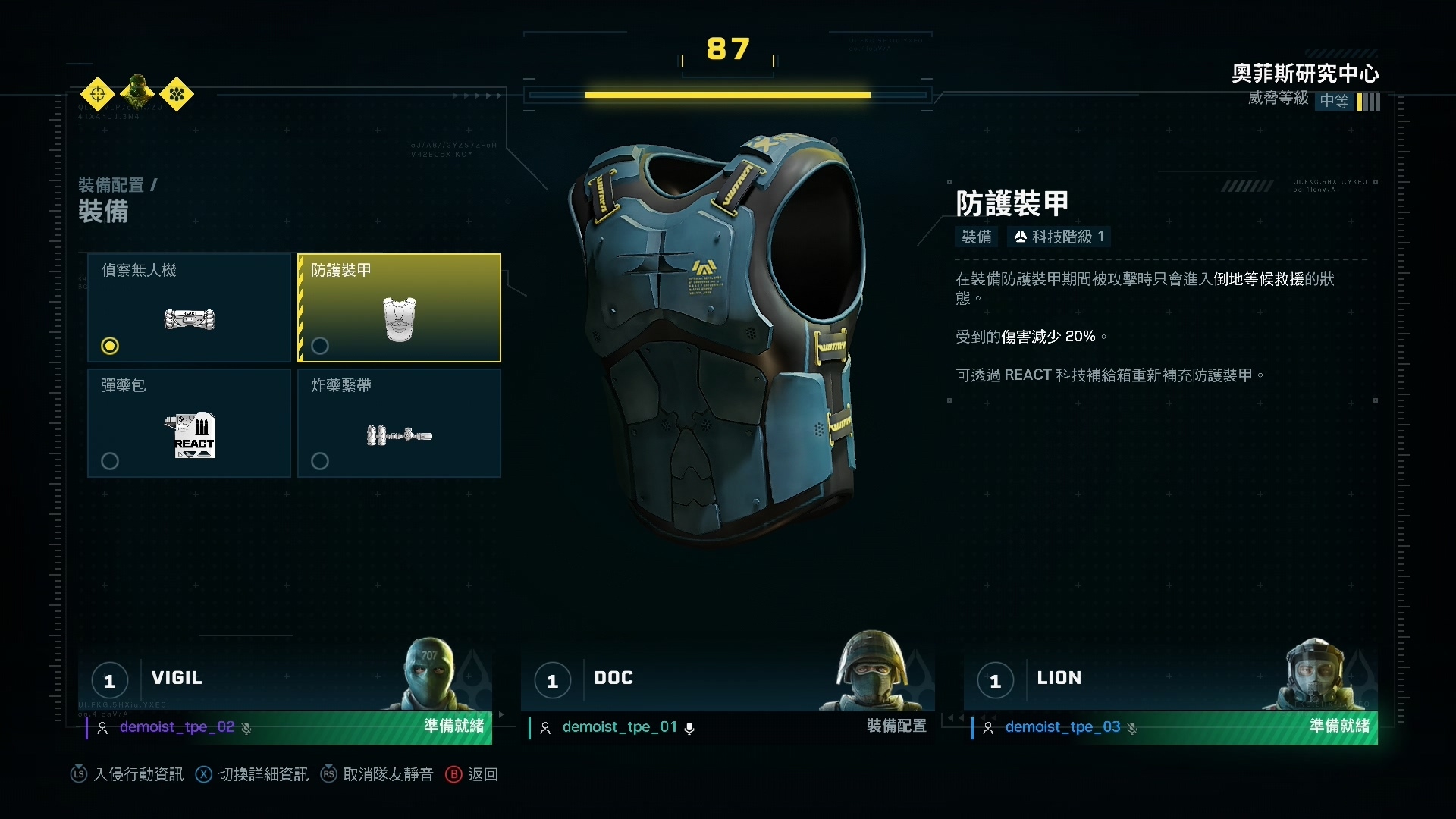Select the crosshair diamond objective icon
This screenshot has height=819, width=1456.
click(98, 95)
